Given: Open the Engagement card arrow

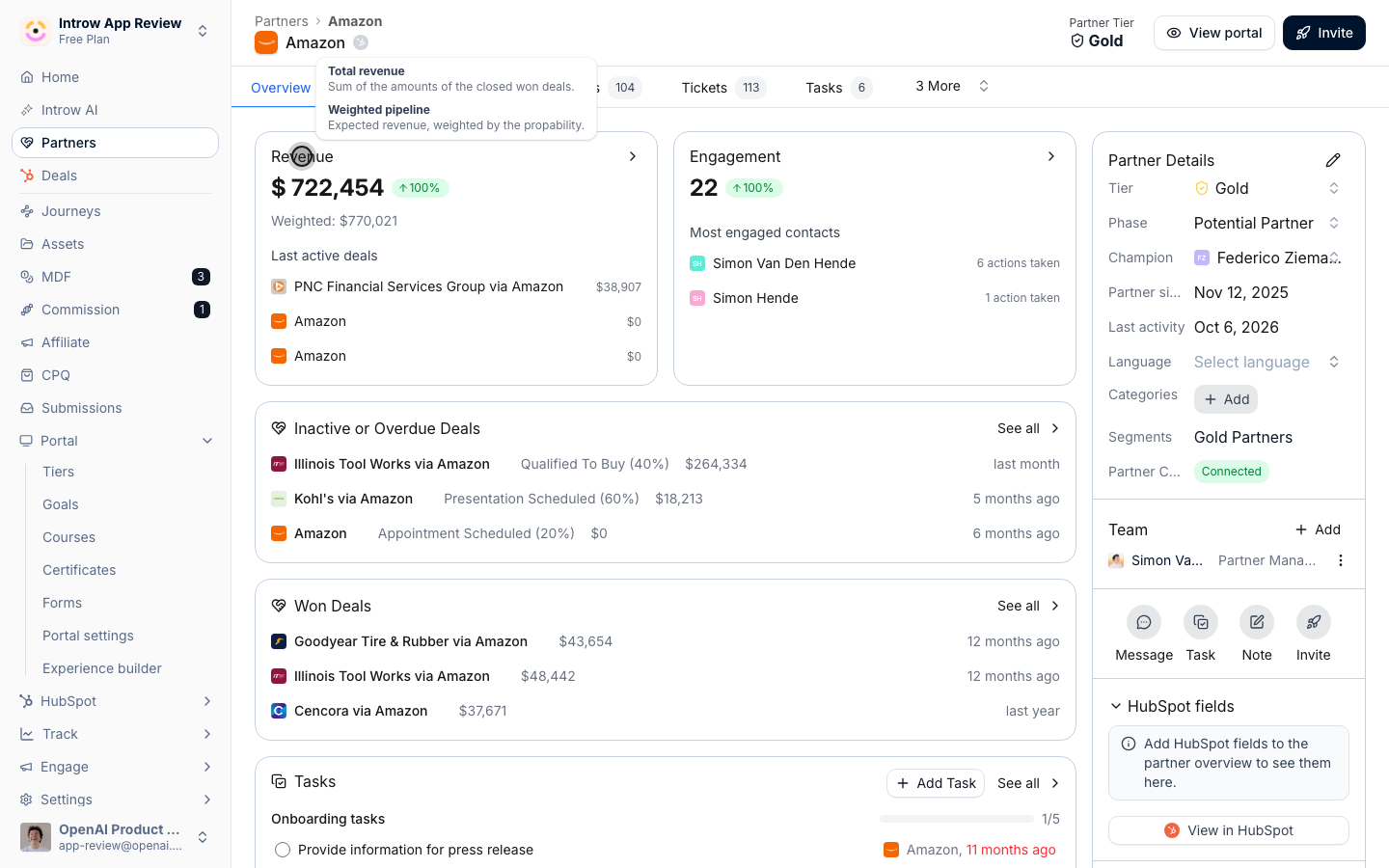Looking at the screenshot, I should point(1051,156).
